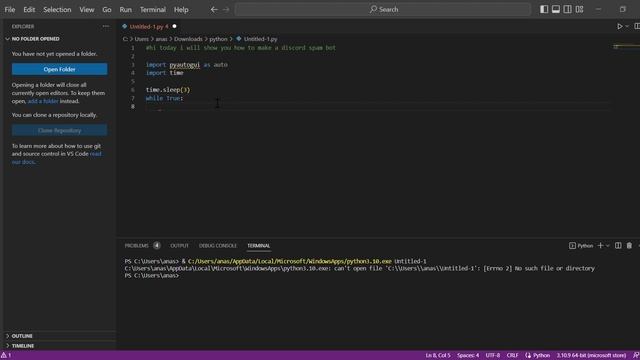
Task: Switch to the Problems panel tab
Action: [136, 245]
